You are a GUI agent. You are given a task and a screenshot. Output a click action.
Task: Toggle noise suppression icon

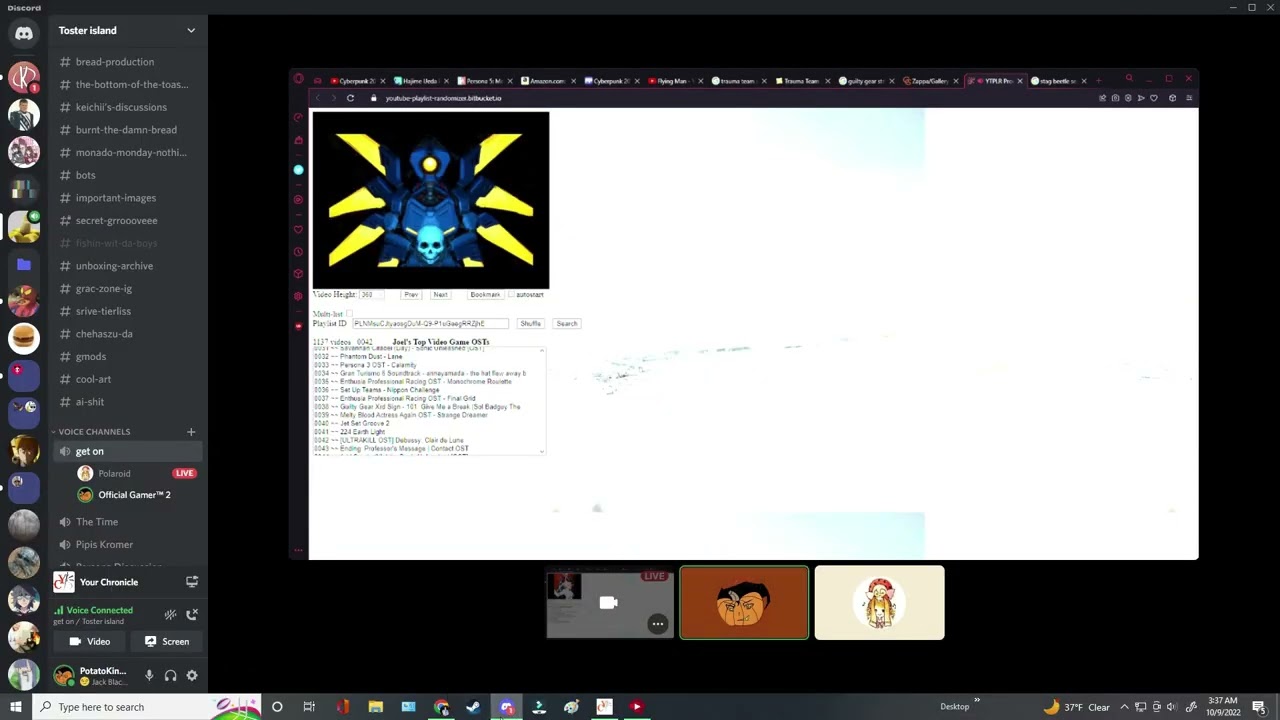170,615
